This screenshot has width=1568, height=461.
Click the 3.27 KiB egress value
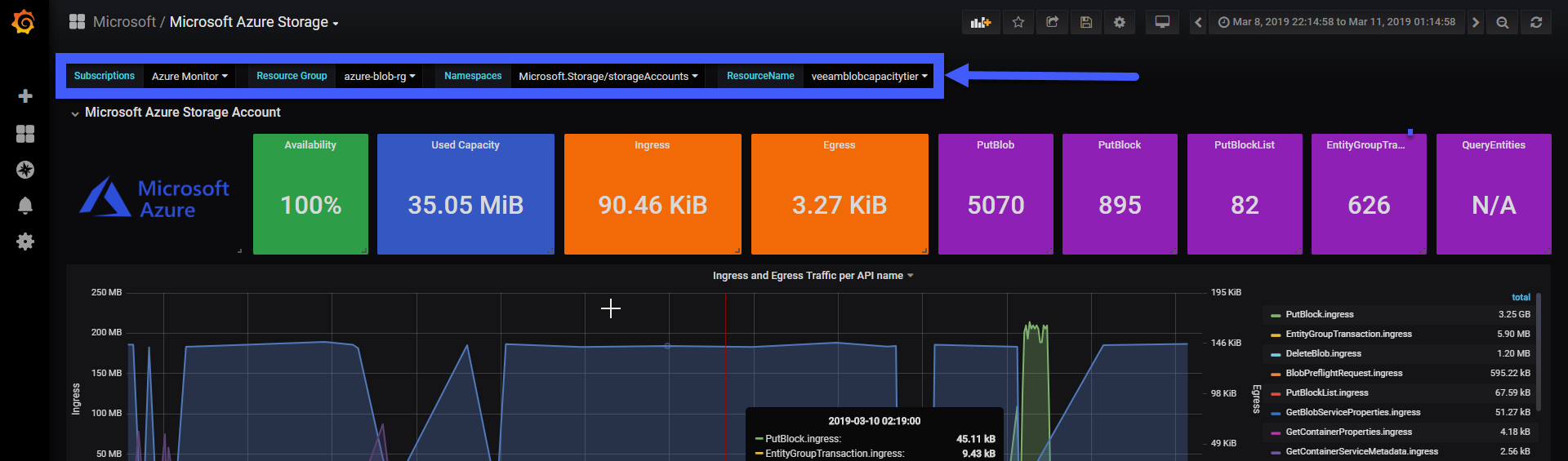(x=840, y=205)
